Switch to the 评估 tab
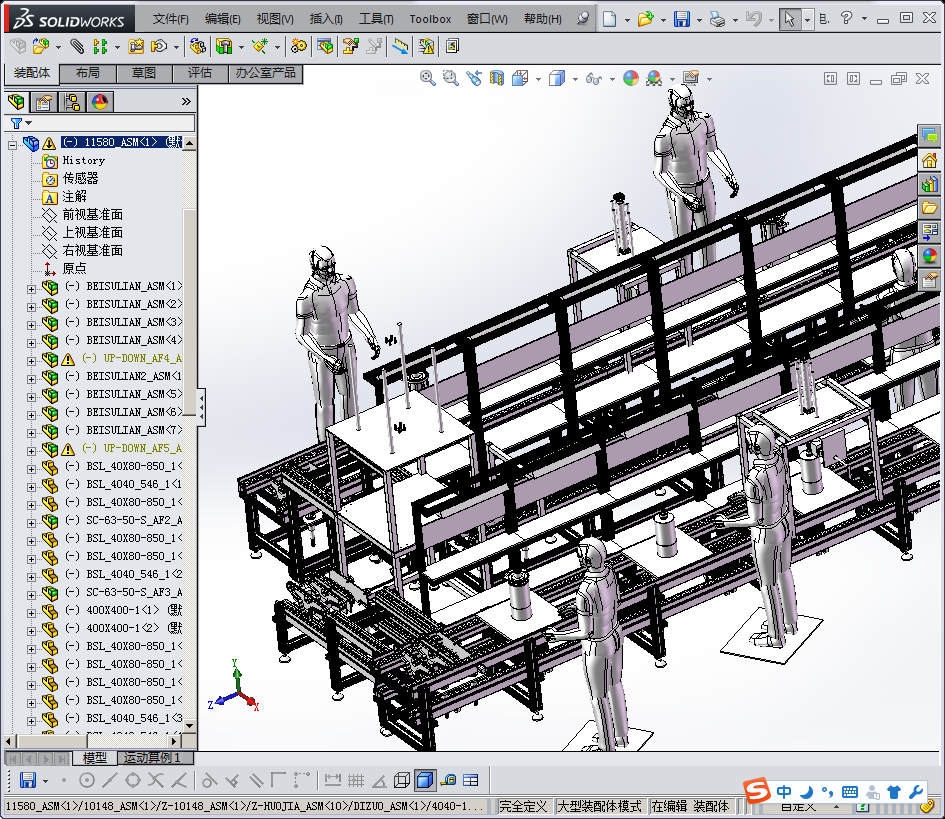This screenshot has height=819, width=945. tap(199, 73)
